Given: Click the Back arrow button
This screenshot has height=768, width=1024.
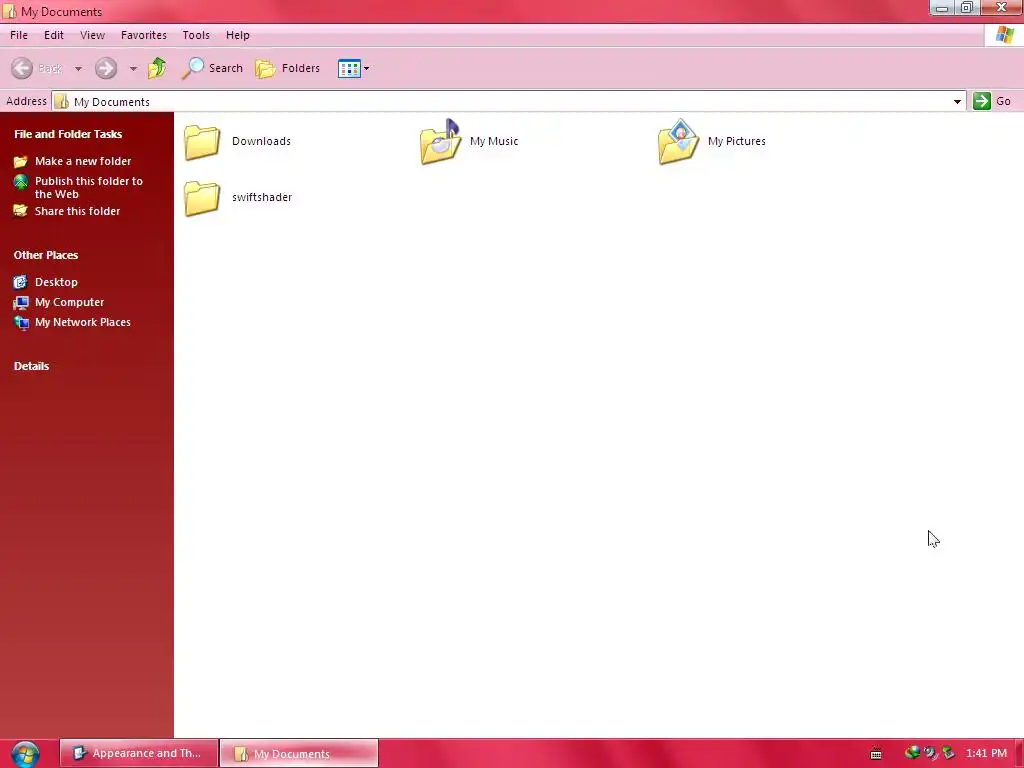Looking at the screenshot, I should point(22,68).
